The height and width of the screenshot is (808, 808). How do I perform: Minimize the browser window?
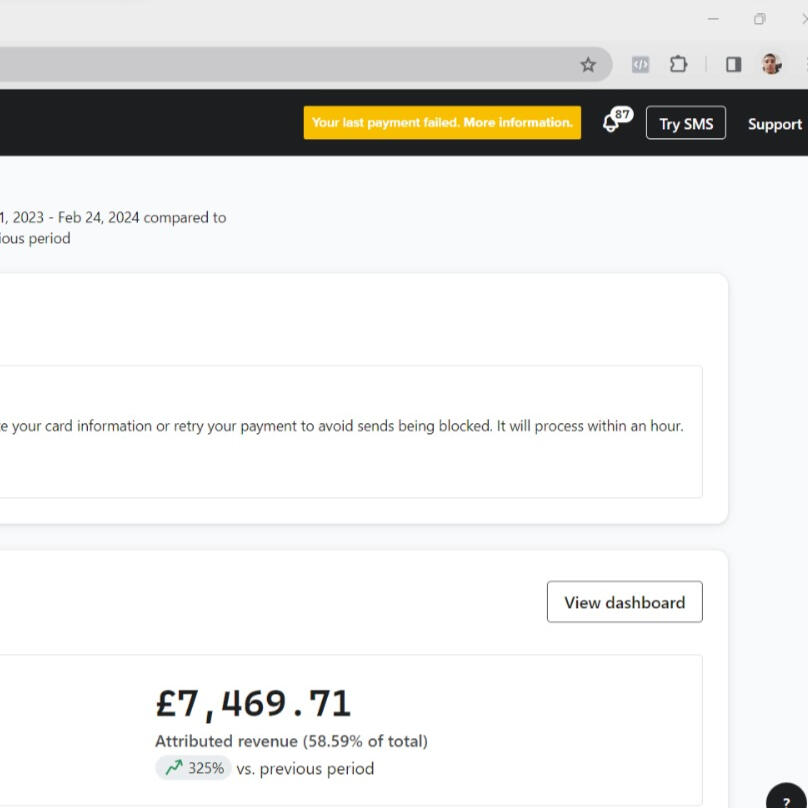(713, 19)
